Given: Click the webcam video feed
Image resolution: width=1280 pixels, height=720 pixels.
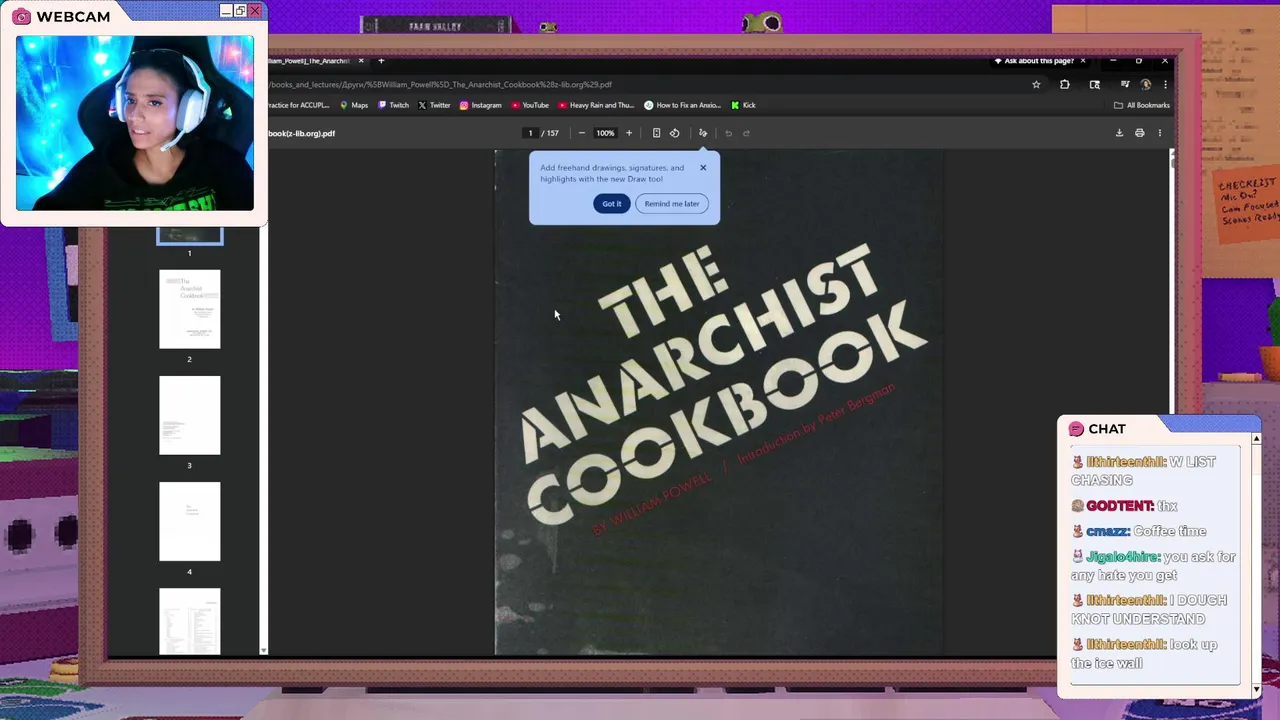Looking at the screenshot, I should (135, 123).
